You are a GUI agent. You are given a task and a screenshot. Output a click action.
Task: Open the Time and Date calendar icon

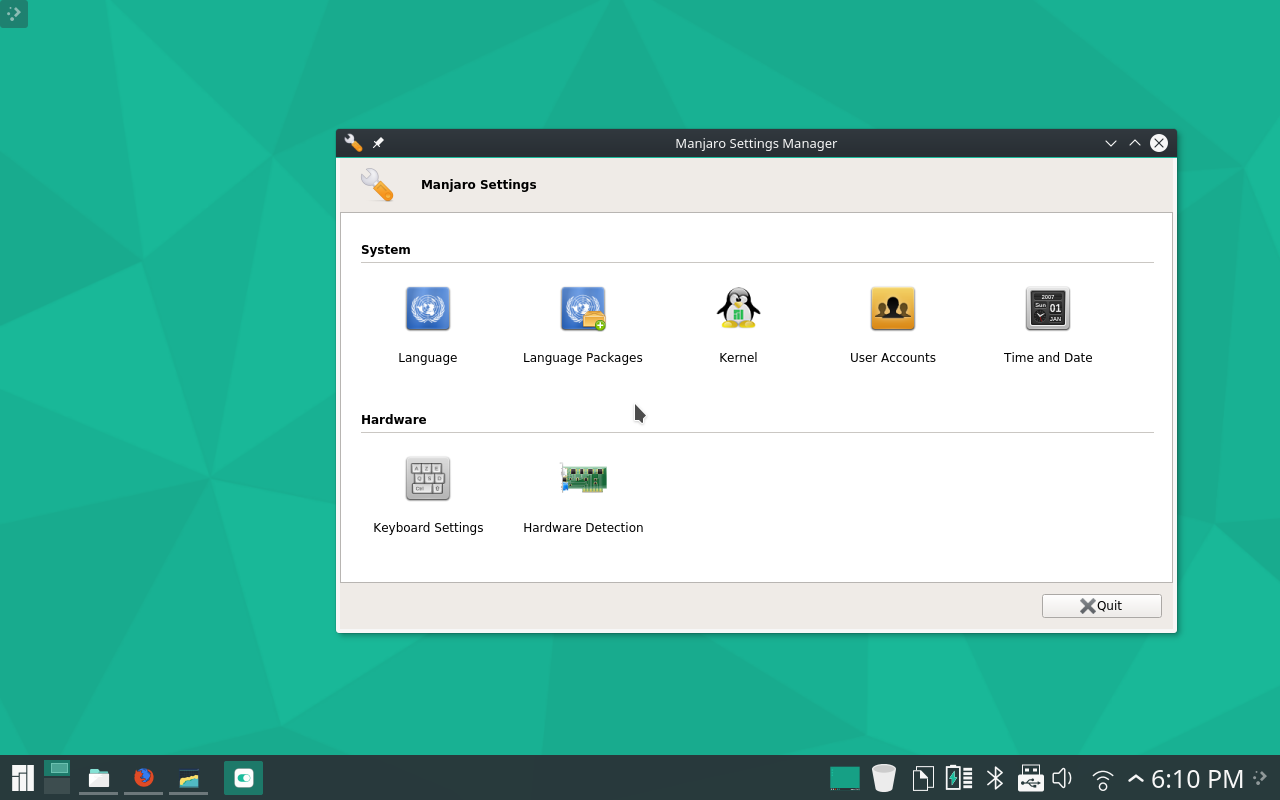click(1047, 308)
